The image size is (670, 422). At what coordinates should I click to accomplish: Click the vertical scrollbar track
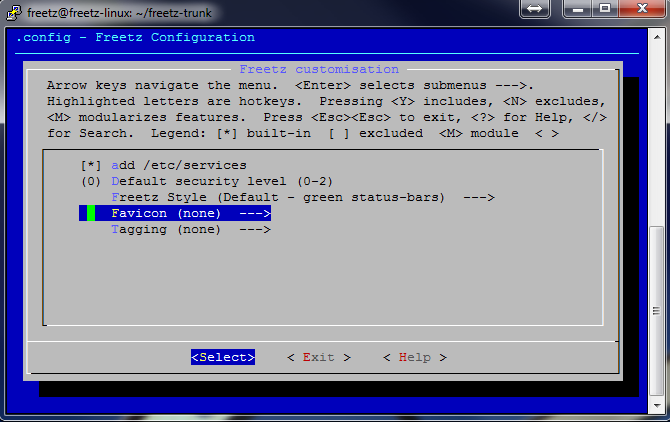pos(656,150)
